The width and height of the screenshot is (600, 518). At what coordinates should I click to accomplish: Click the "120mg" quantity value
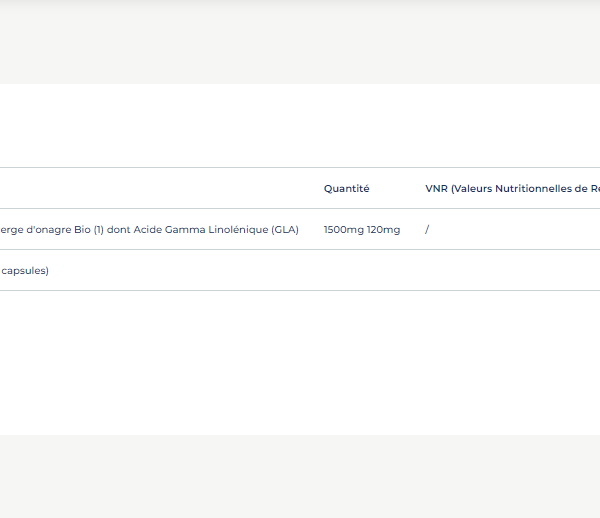(383, 230)
